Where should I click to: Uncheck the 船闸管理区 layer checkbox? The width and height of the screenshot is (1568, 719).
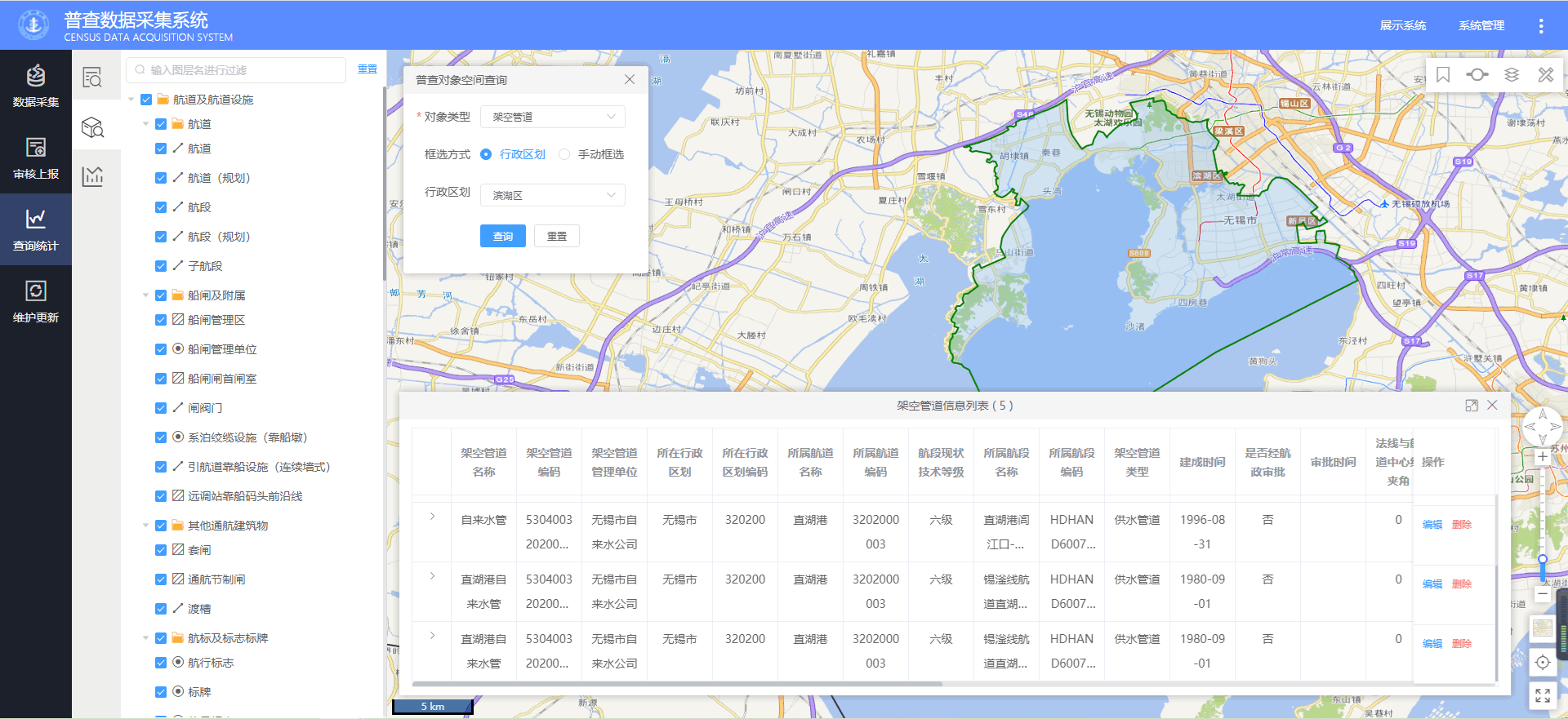[161, 320]
